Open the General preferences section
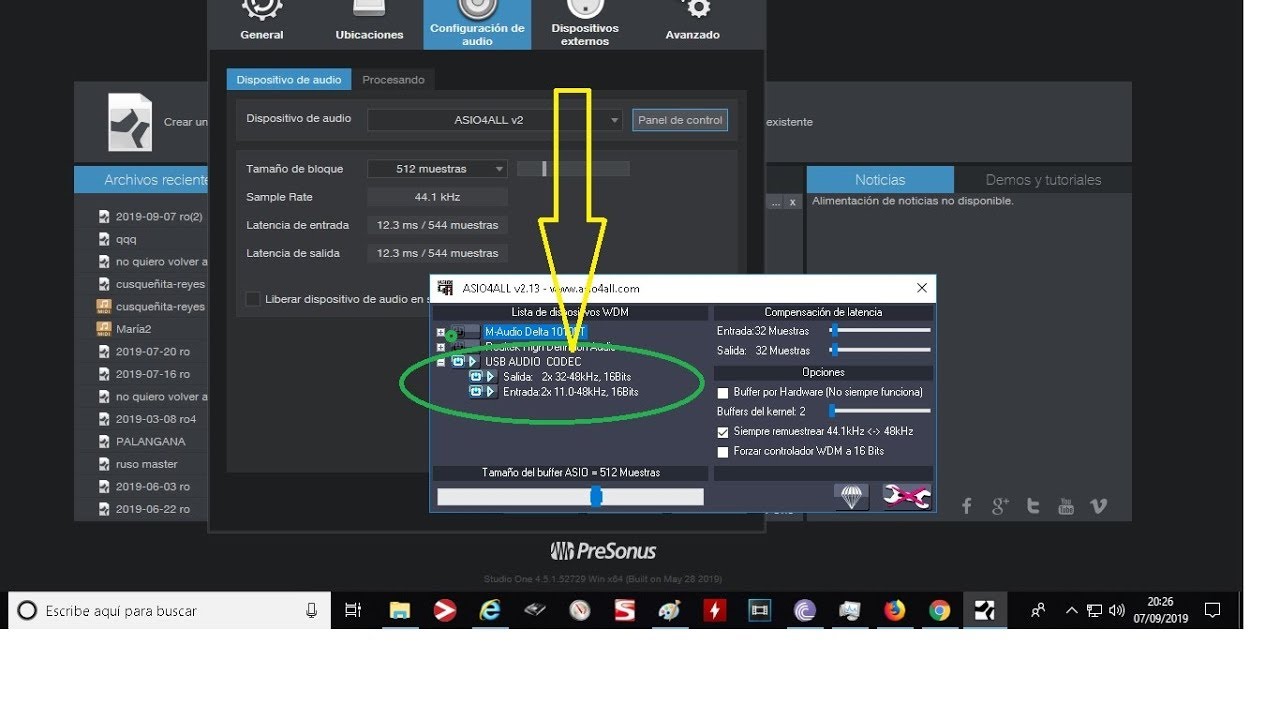 (x=262, y=20)
